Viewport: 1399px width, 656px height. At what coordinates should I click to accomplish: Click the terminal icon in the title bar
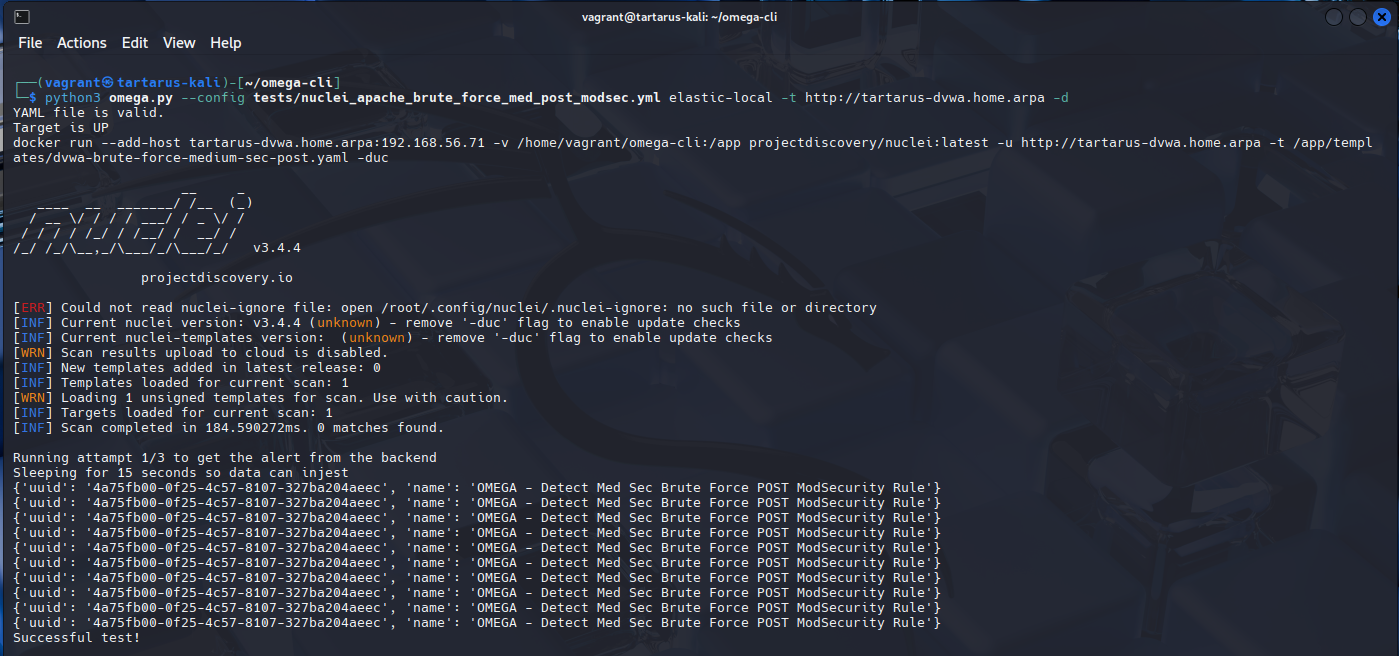click(22, 16)
